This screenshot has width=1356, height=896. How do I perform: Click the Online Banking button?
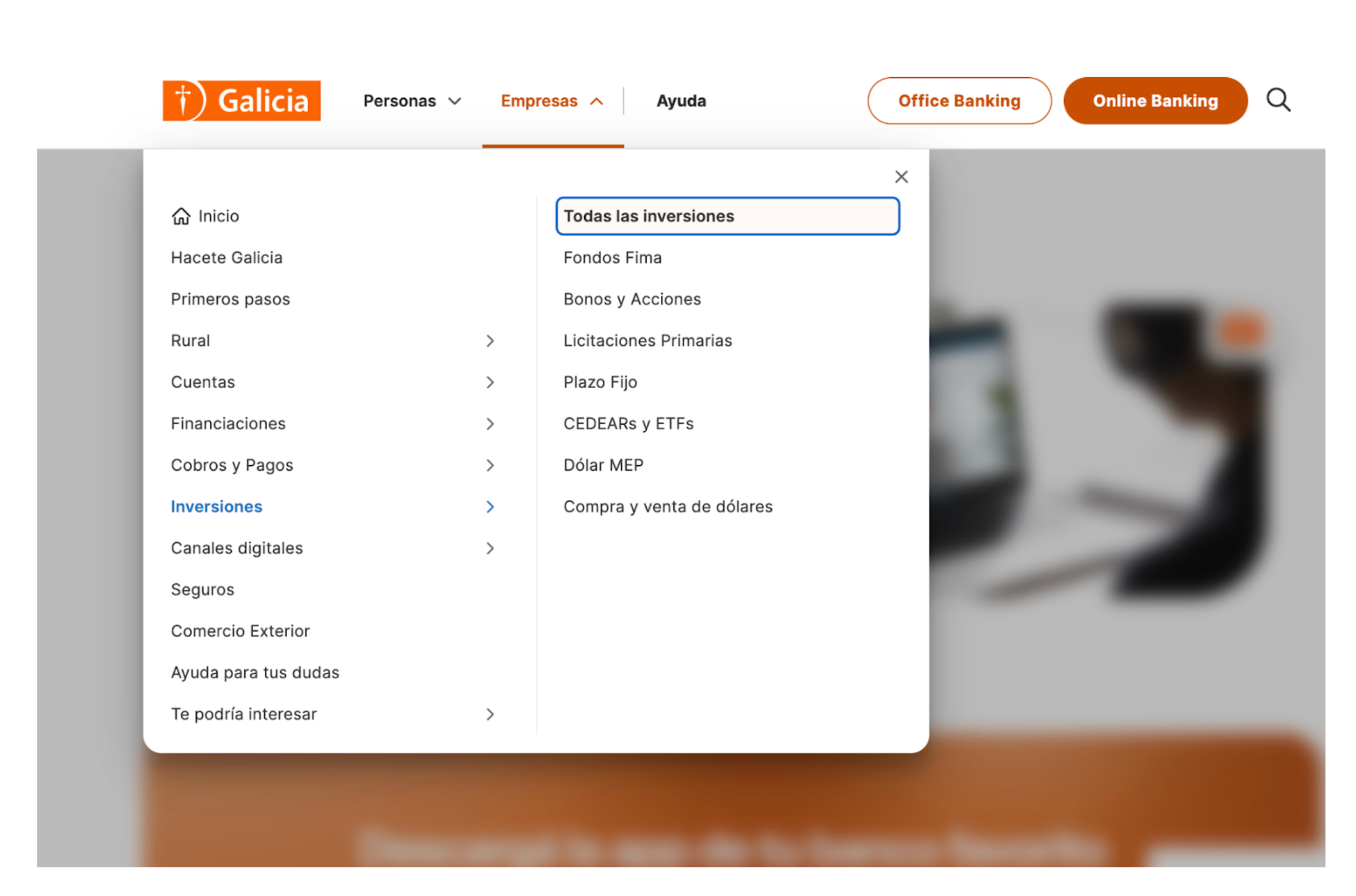click(x=1155, y=101)
